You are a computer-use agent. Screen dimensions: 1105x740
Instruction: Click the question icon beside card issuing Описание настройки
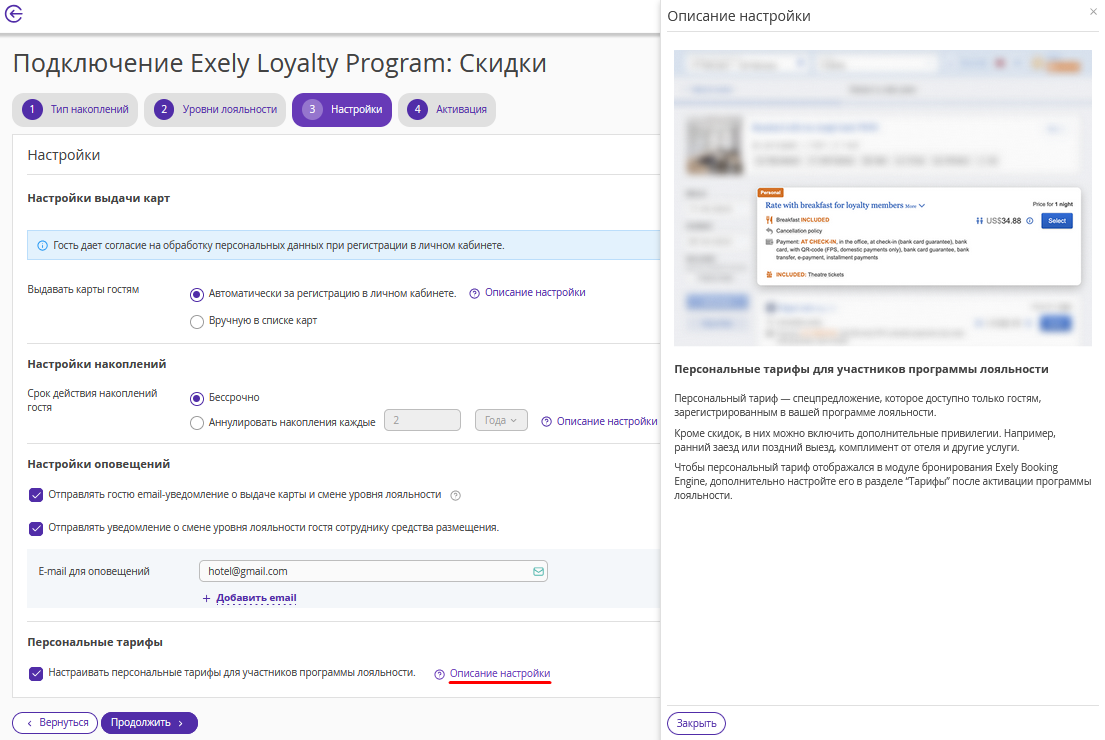coord(474,293)
